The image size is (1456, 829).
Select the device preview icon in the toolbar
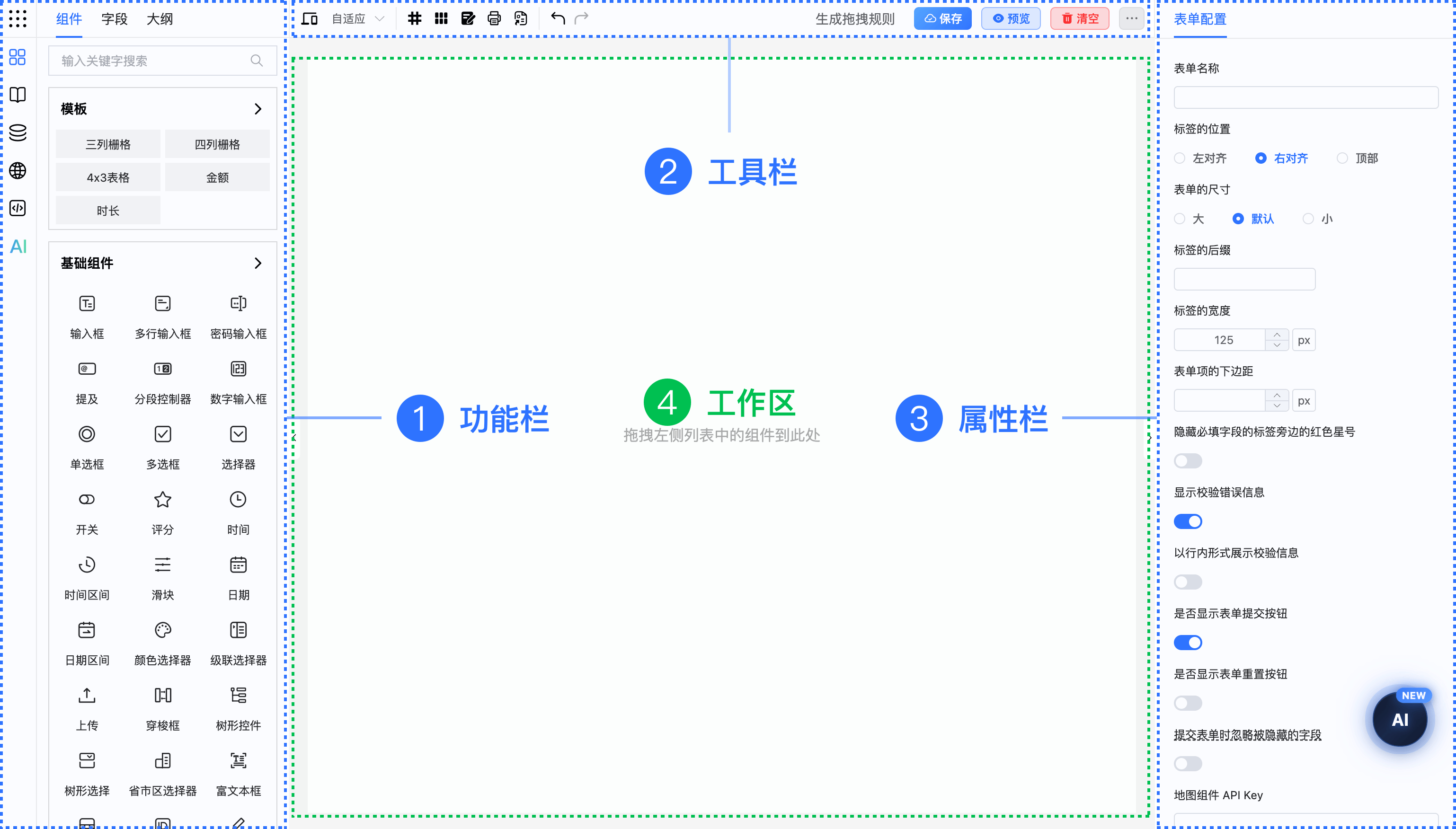309,18
